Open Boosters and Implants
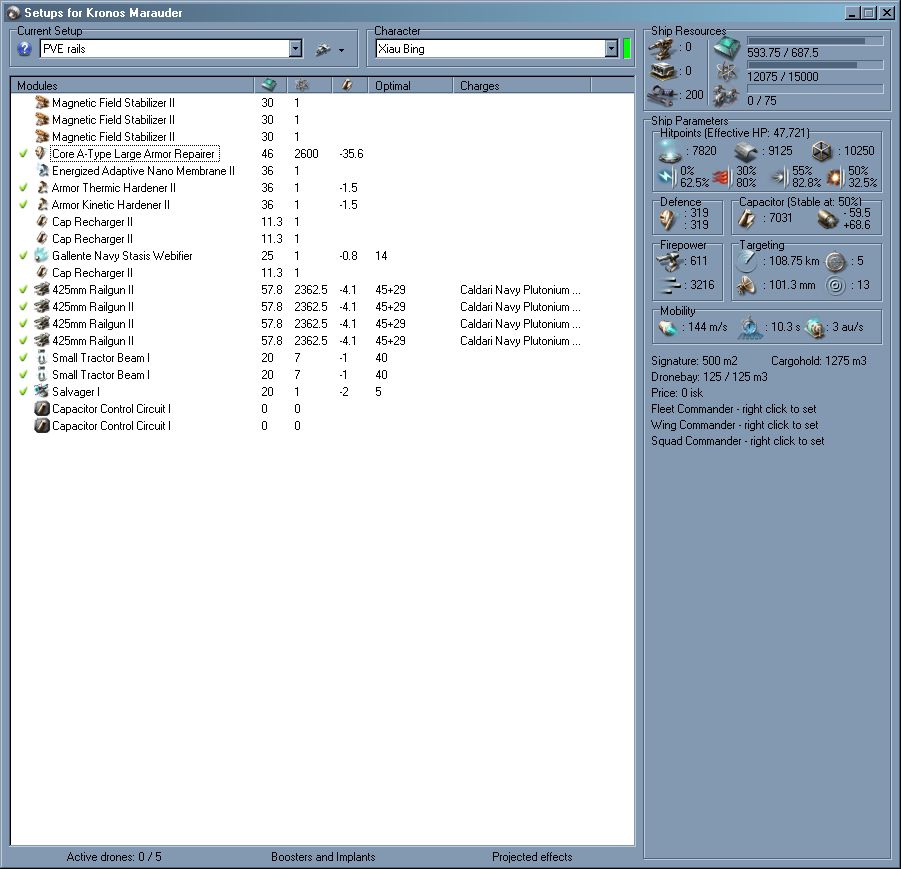 (323, 857)
